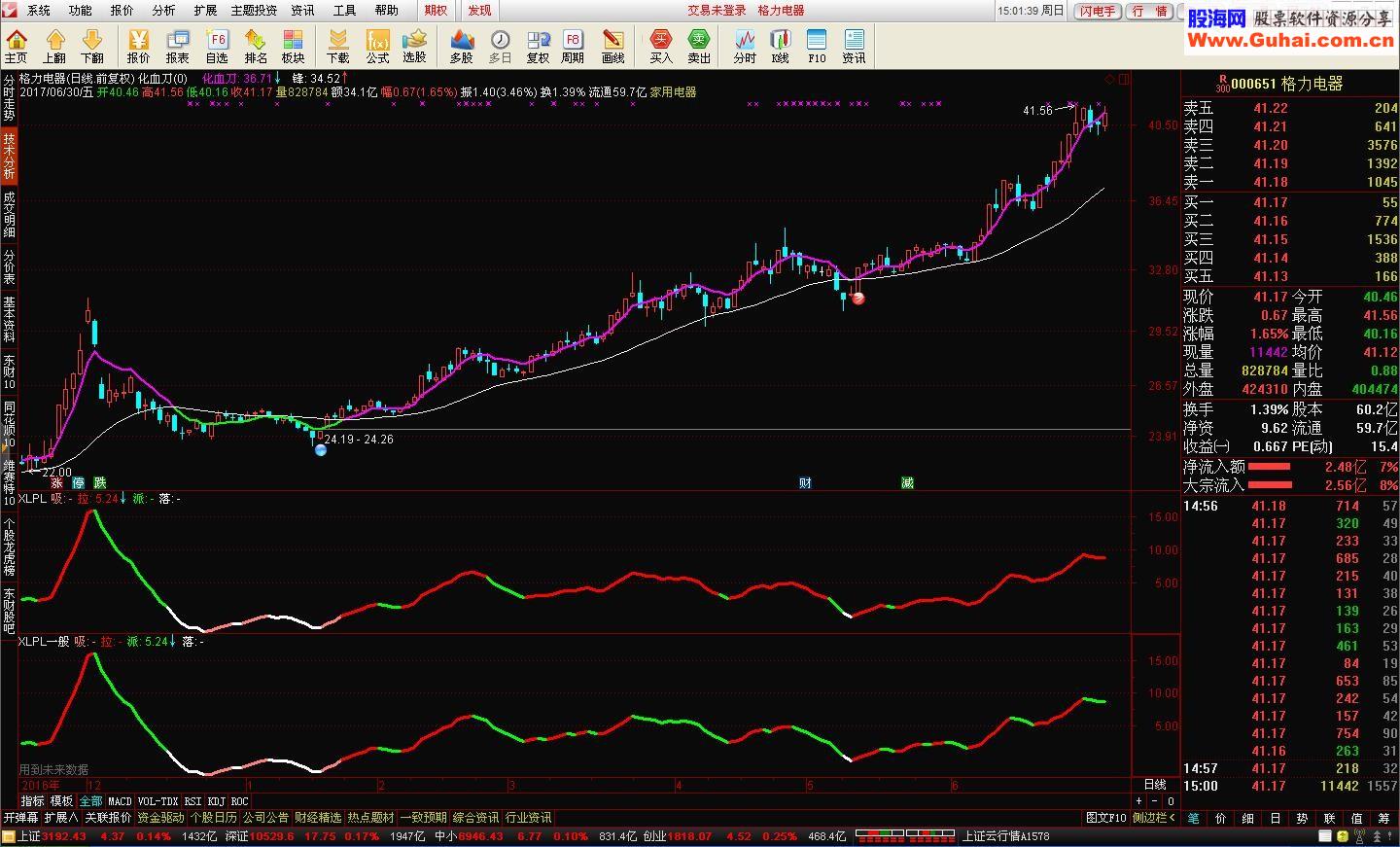This screenshot has width=1400, height=847.
Task: Open the 多股 multi-stock chart icon
Action: pyautogui.click(x=461, y=46)
